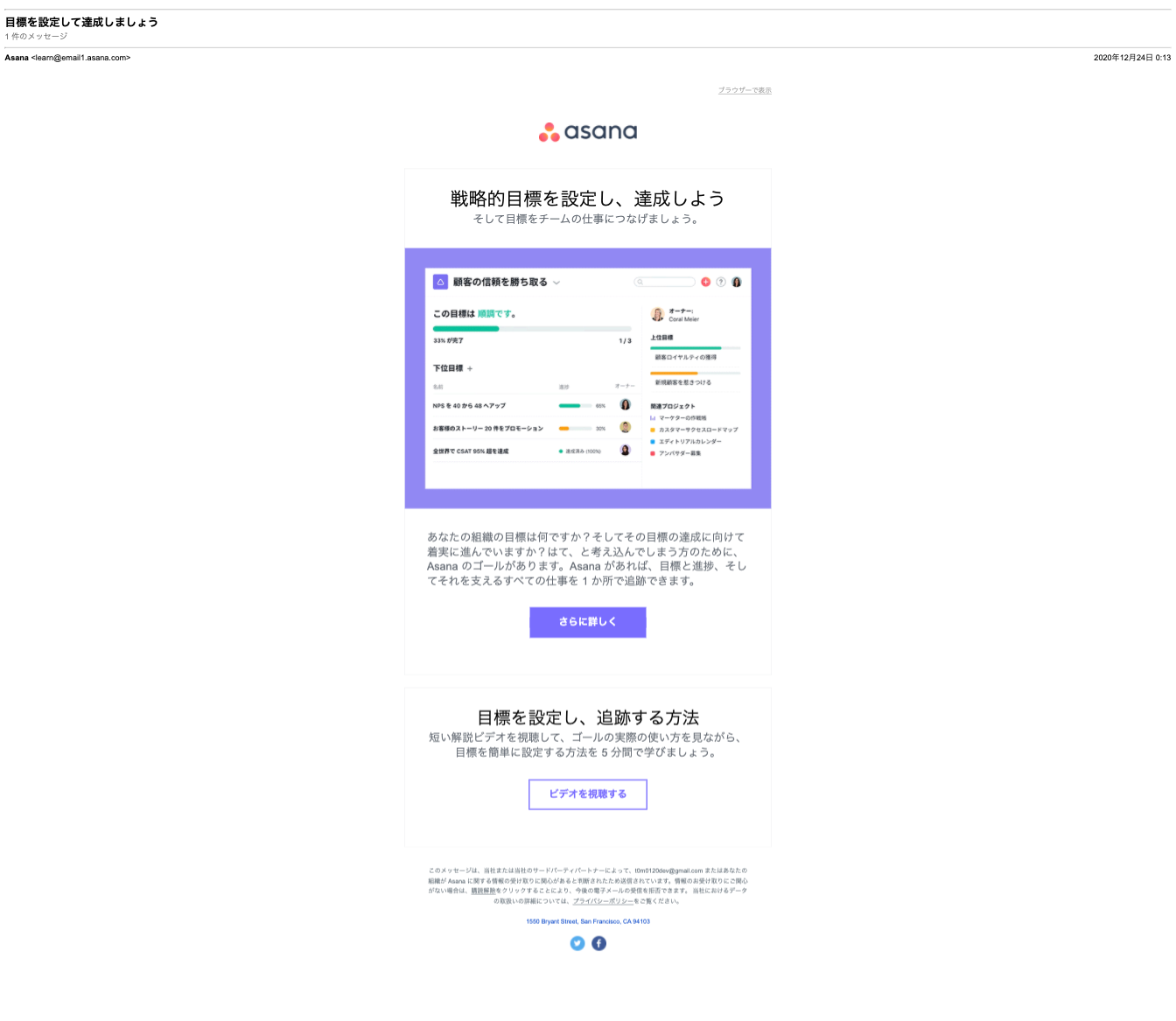Click the blue swatch beside エディトリアルカレンダー
The height and width of the screenshot is (1021, 1176).
[x=653, y=442]
